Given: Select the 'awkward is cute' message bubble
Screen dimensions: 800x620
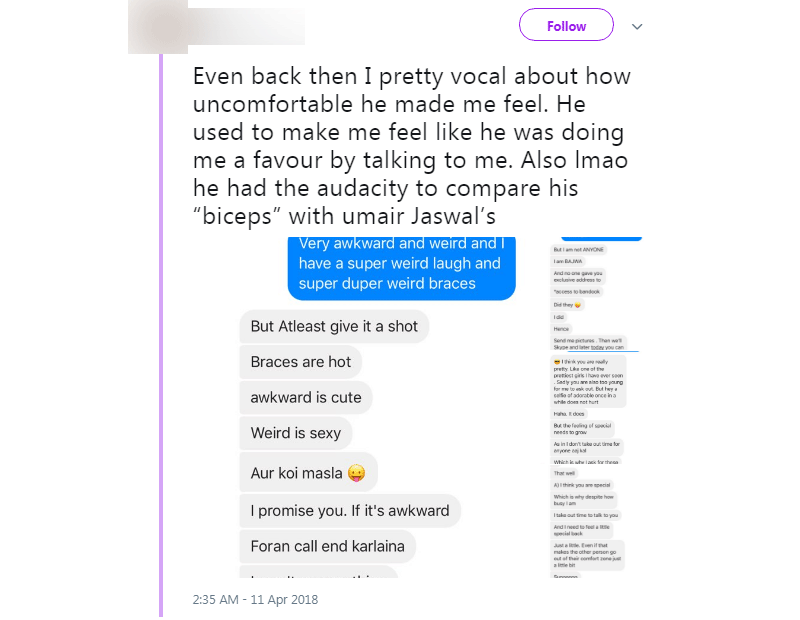Looking at the screenshot, I should [306, 397].
